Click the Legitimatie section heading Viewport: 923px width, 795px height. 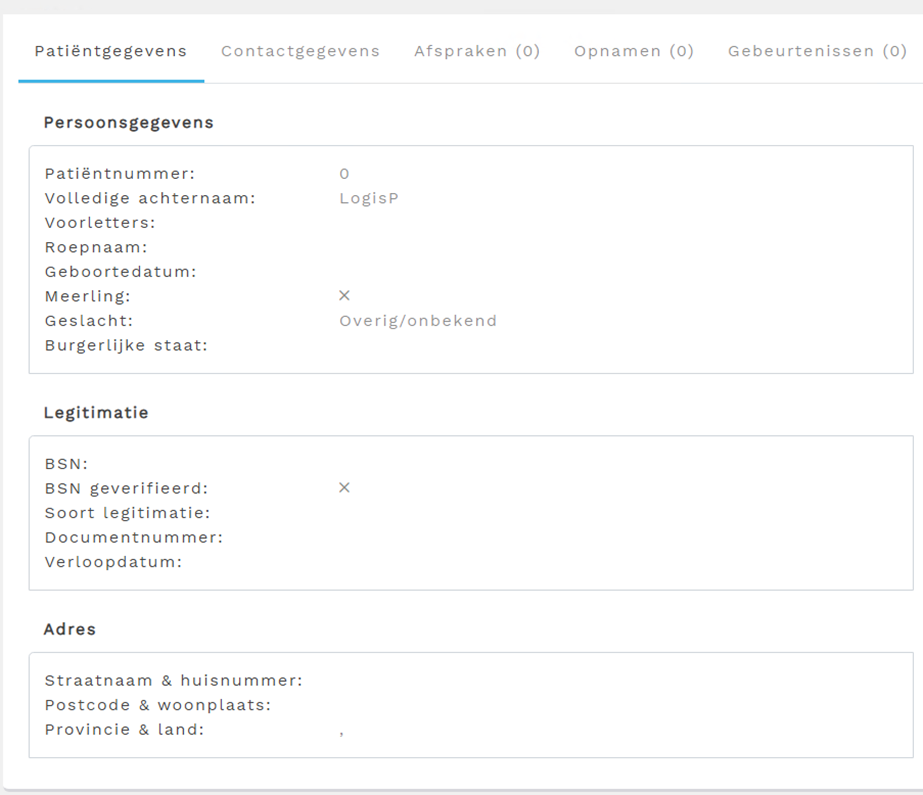tap(96, 413)
